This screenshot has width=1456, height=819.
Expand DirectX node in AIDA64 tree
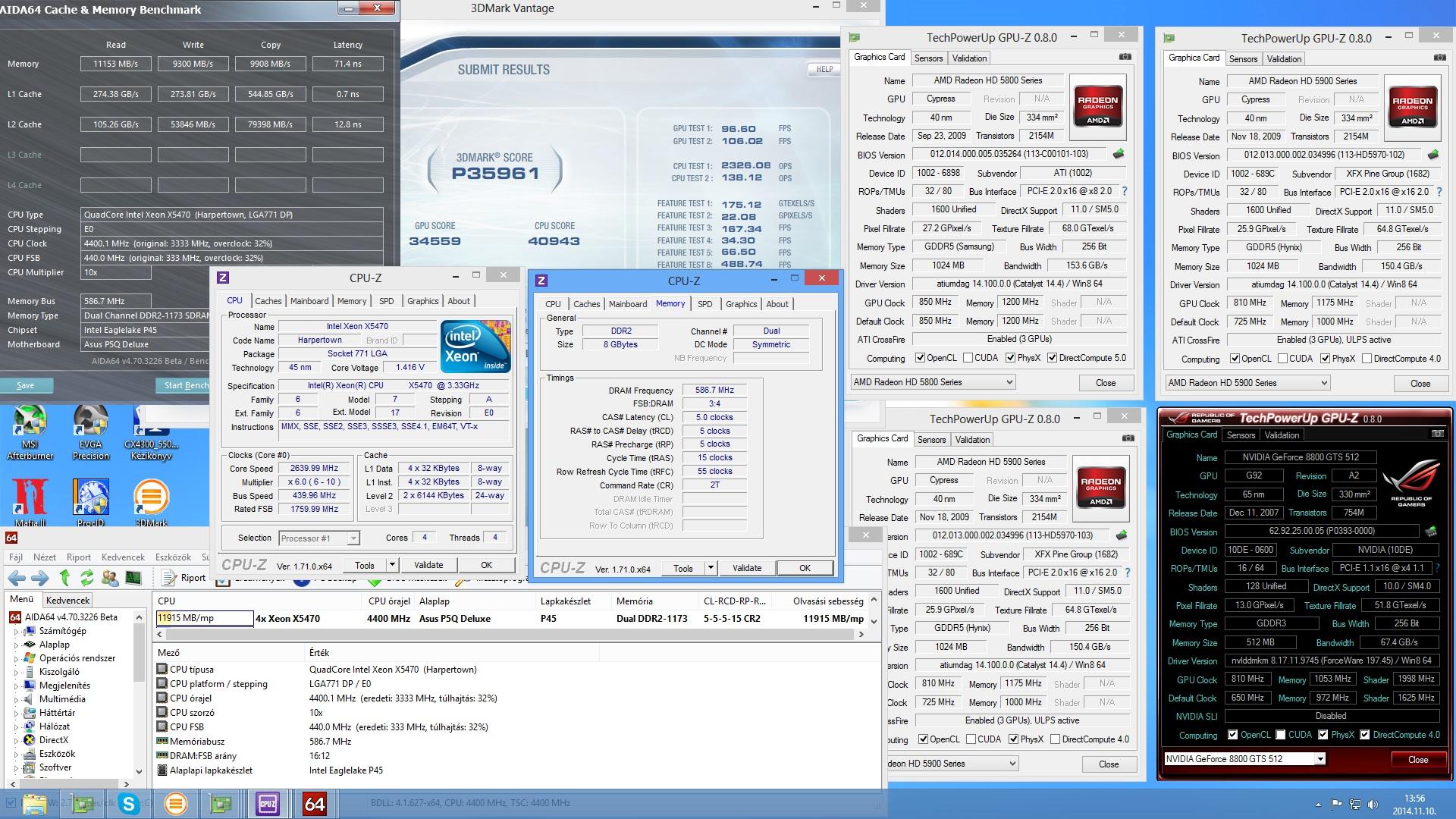tap(16, 740)
